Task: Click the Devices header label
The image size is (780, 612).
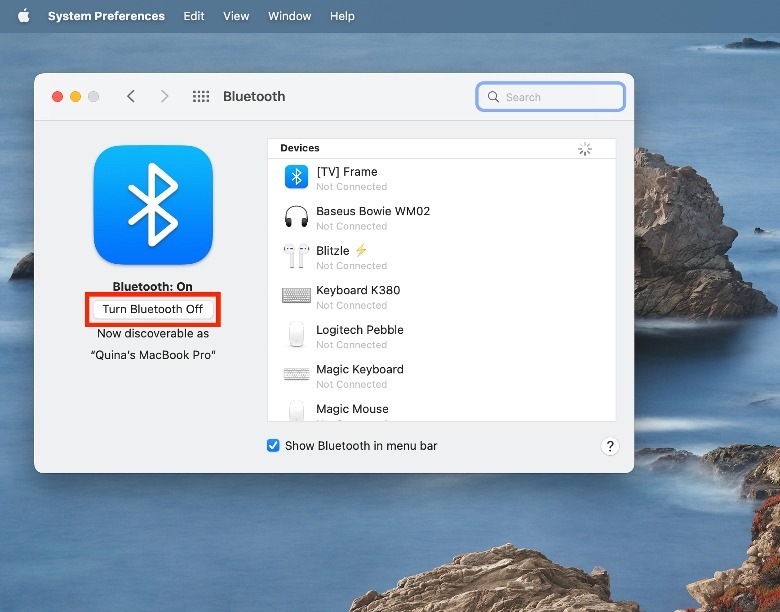Action: pos(300,148)
